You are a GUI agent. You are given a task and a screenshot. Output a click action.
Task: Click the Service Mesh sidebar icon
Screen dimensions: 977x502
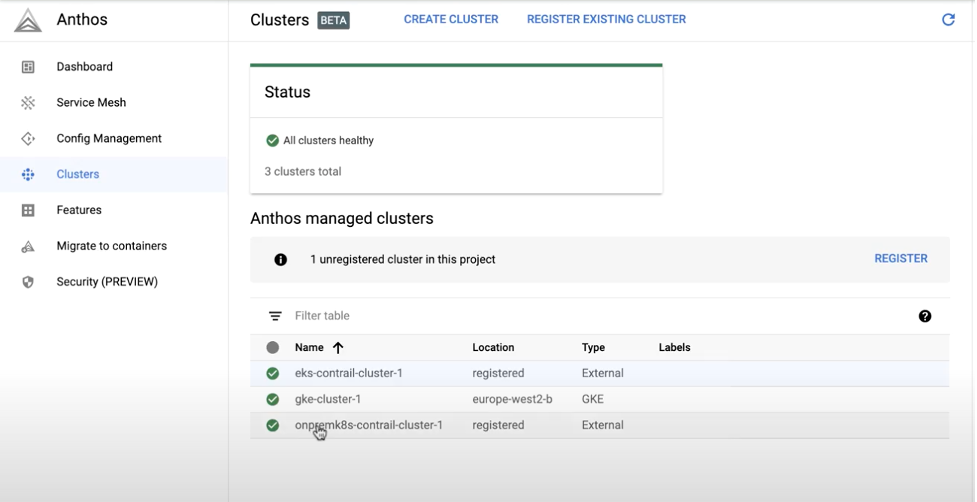(28, 103)
